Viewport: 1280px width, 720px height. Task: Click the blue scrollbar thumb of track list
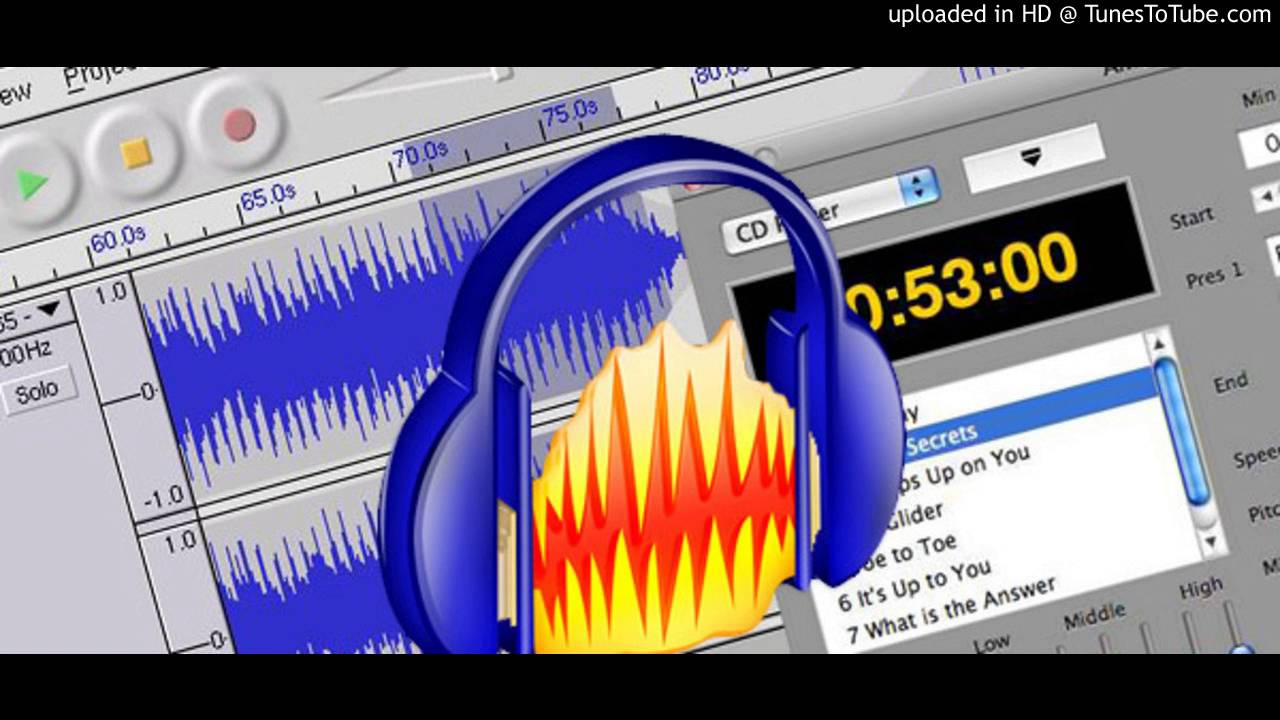(1183, 432)
